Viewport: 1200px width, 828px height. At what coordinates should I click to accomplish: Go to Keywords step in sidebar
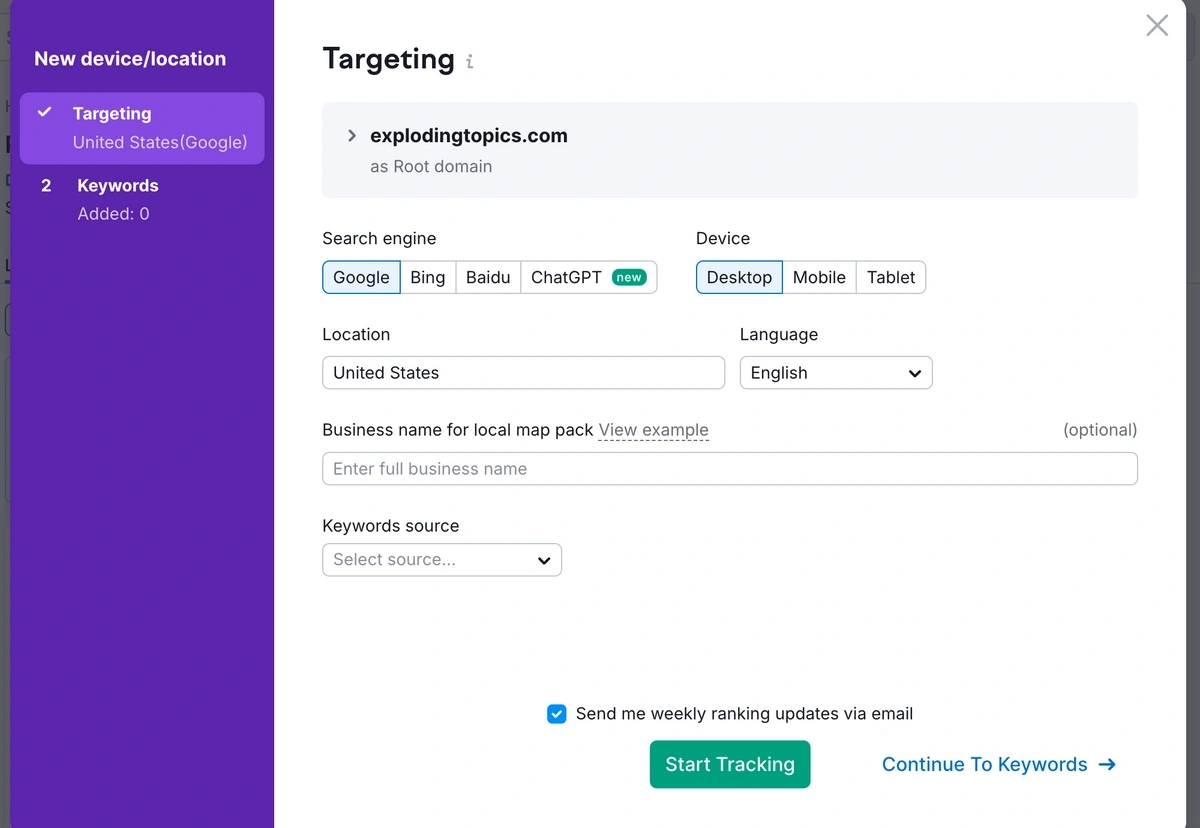117,198
